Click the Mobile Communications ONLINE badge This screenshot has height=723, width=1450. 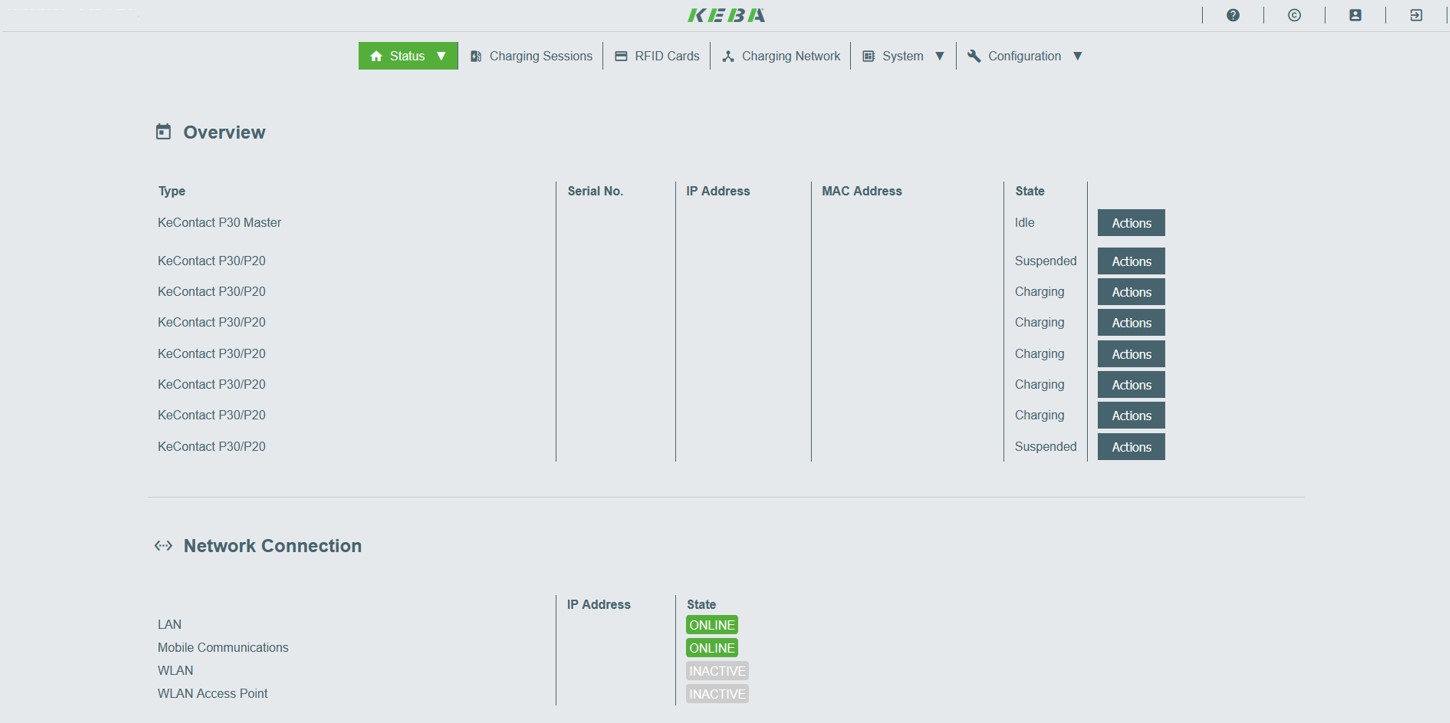pyautogui.click(x=712, y=648)
